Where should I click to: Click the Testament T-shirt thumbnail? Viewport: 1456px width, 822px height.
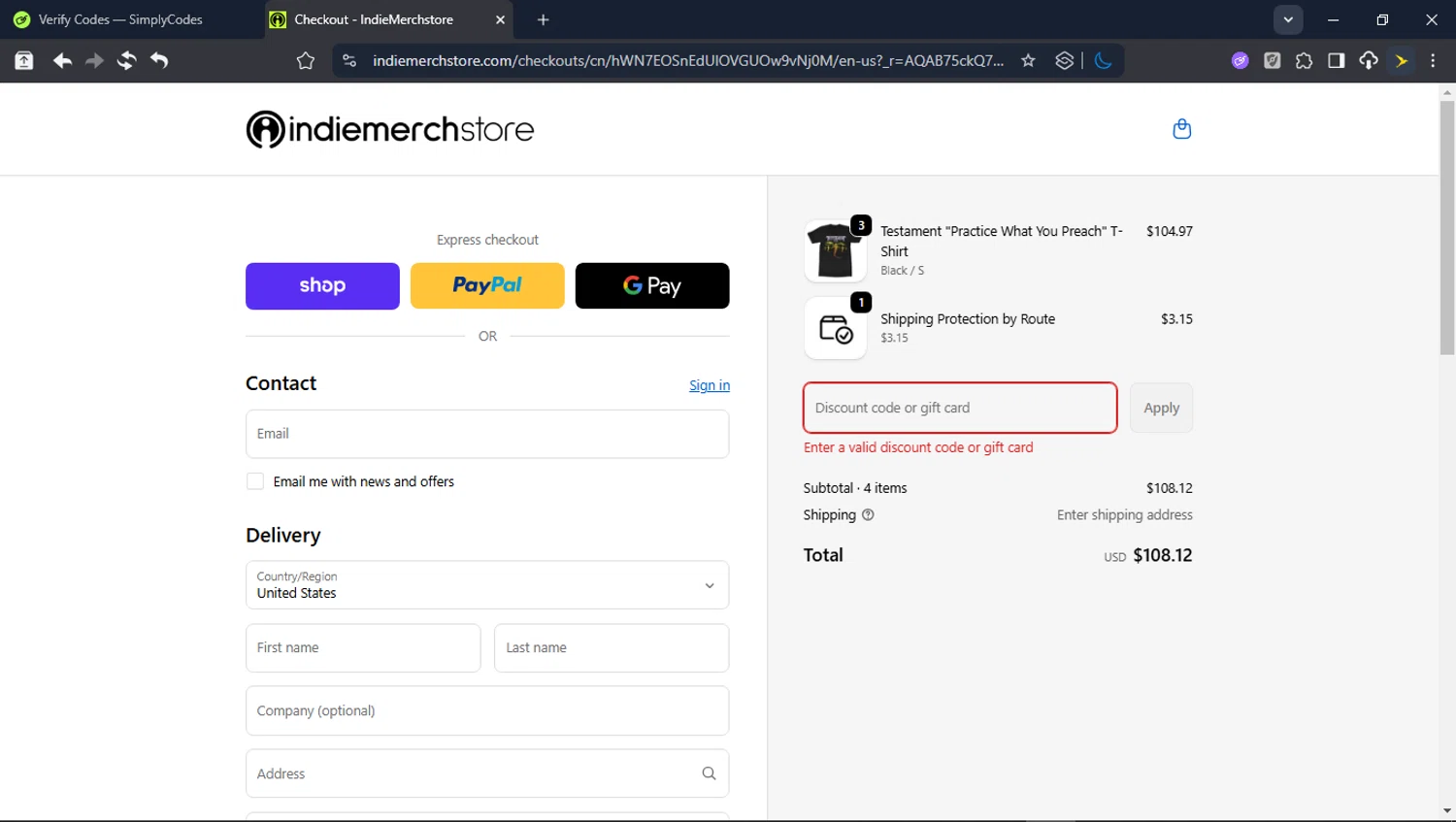click(x=835, y=250)
